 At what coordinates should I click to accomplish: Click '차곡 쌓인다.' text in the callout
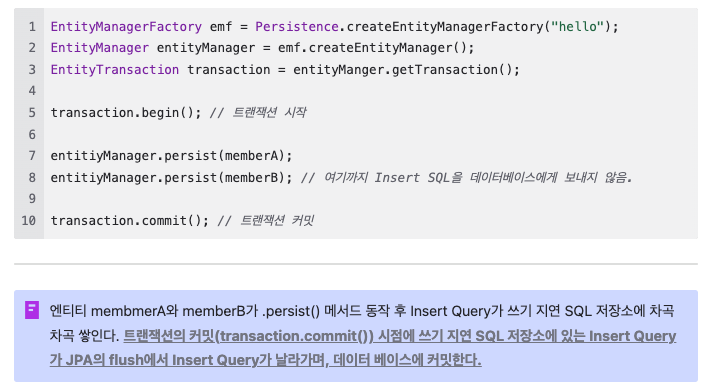(84, 336)
